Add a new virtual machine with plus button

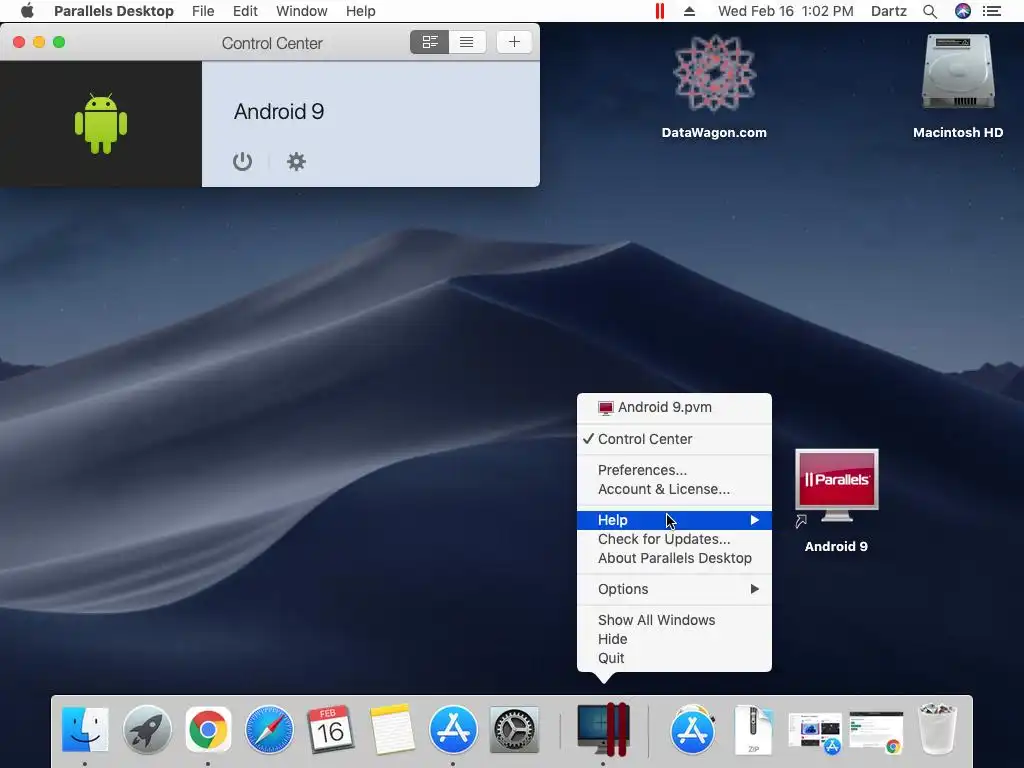point(514,42)
